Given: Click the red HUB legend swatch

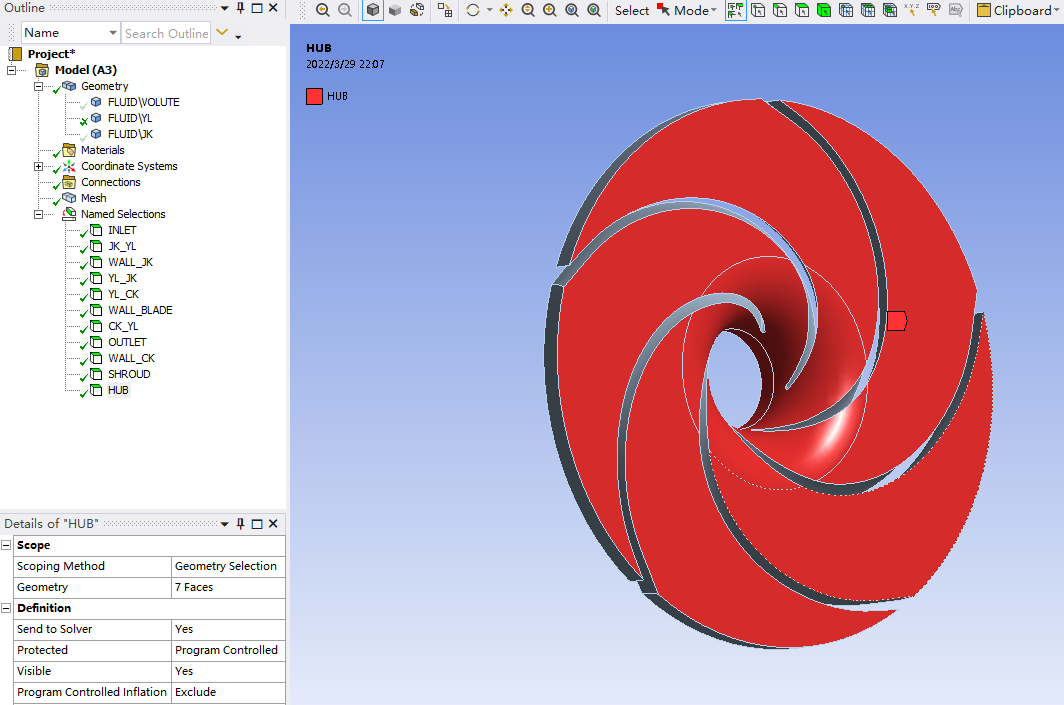Looking at the screenshot, I should pyautogui.click(x=314, y=96).
